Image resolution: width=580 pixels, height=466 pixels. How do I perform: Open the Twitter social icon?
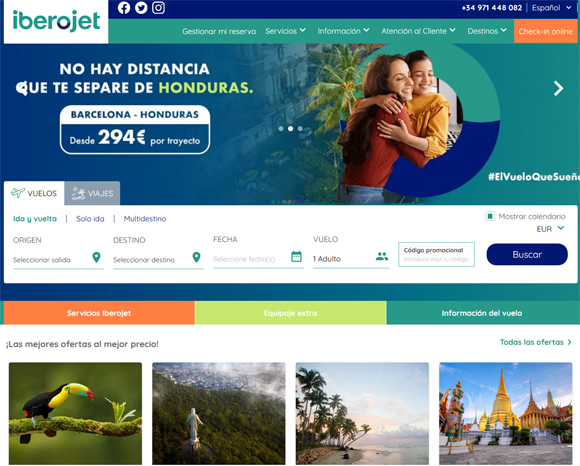point(141,8)
